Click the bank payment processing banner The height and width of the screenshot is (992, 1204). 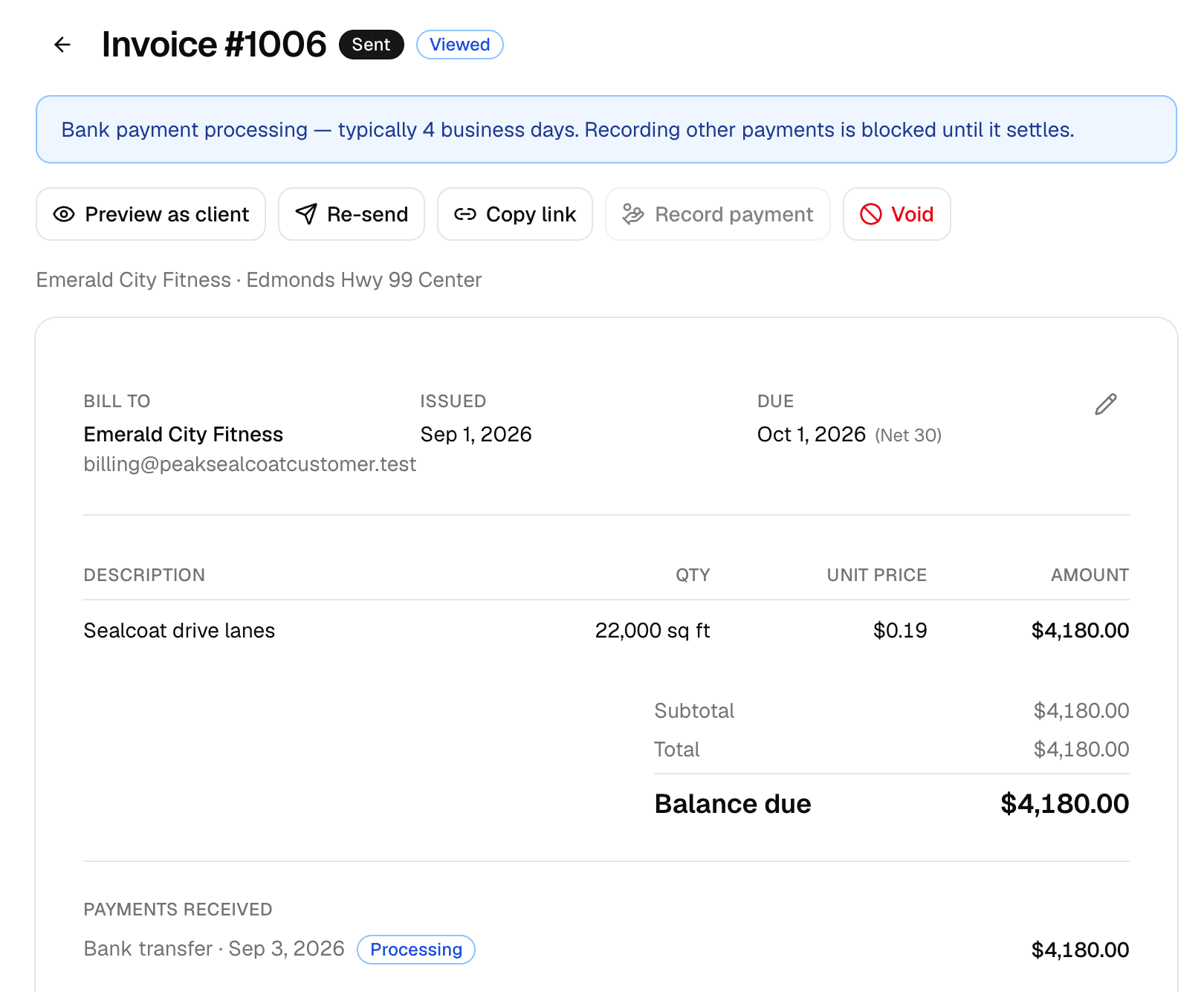pyautogui.click(x=606, y=129)
